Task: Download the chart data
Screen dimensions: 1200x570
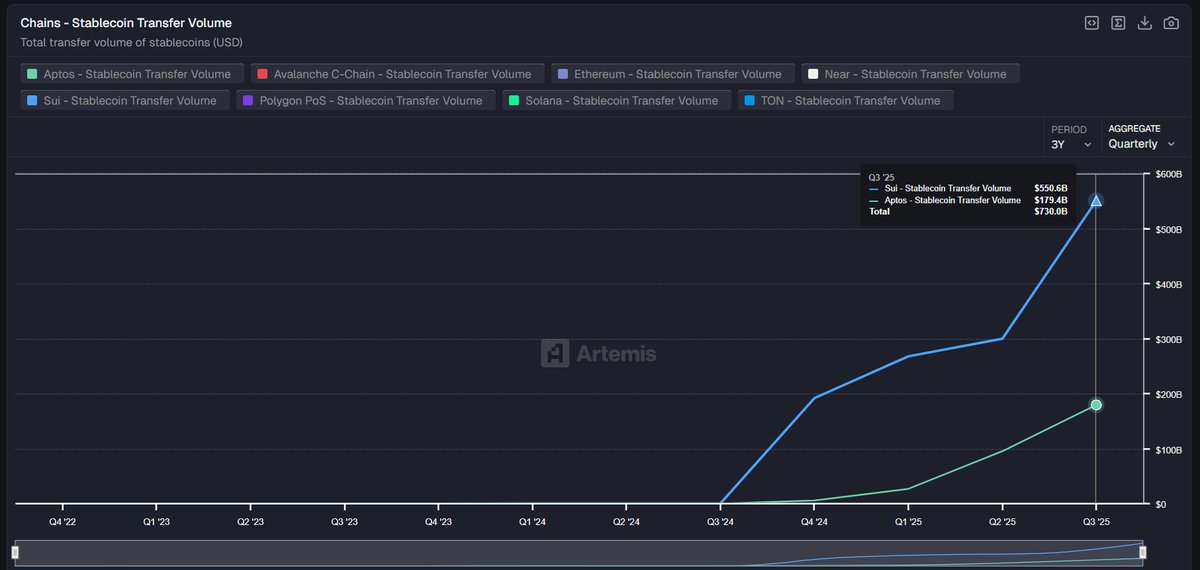Action: 1145,23
